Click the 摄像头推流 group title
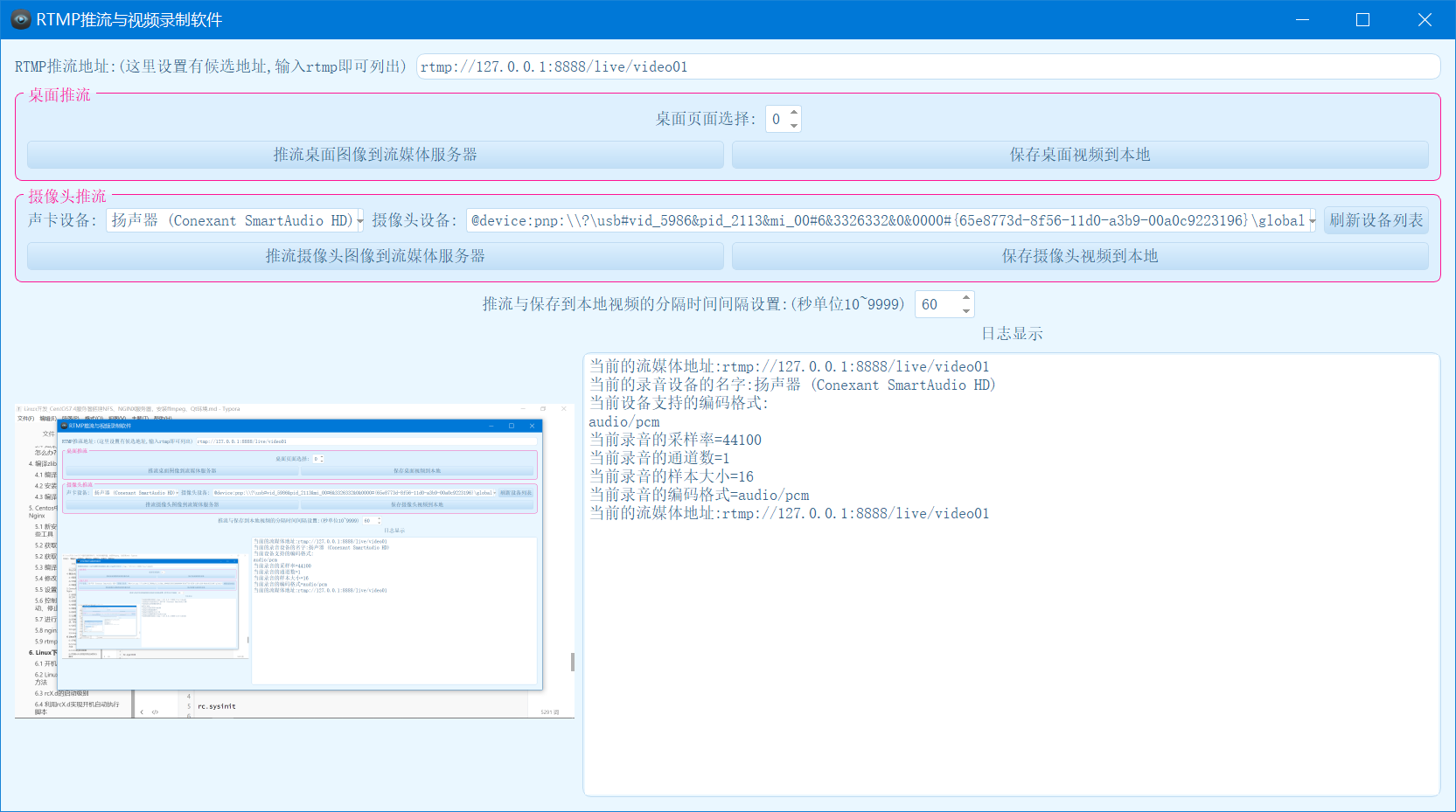 click(x=67, y=196)
